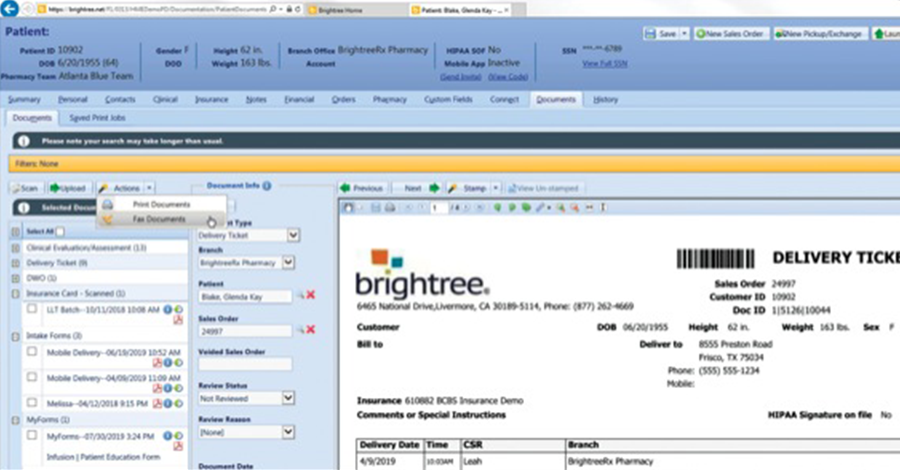
Task: Click the Document Info help icon
Action: coord(267,186)
